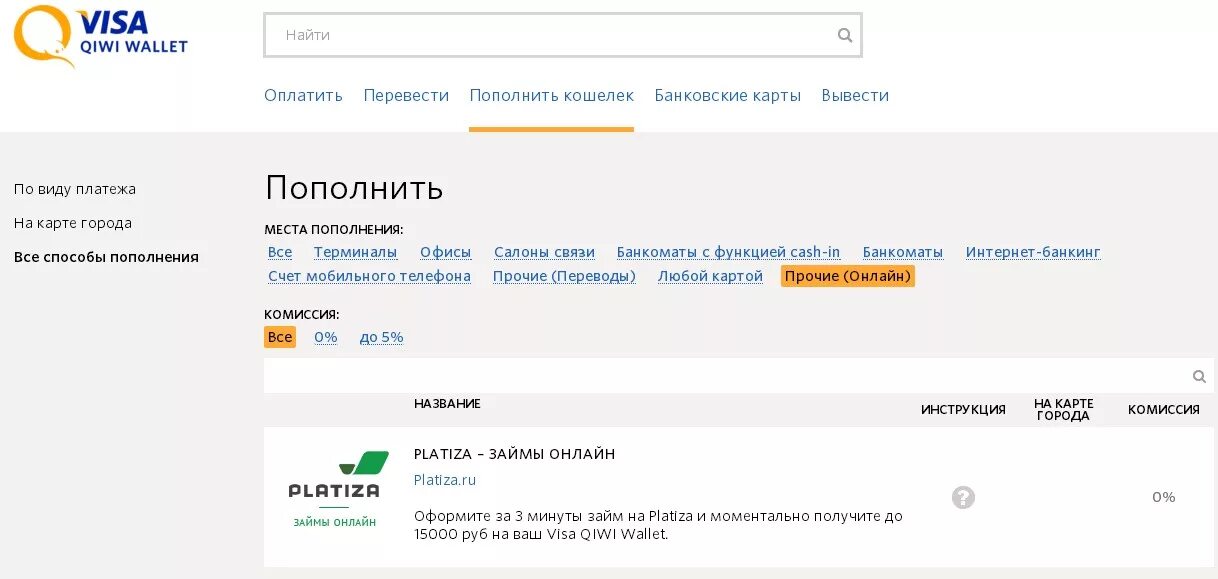Filter by 'Терминалы' top-up places
This screenshot has width=1218, height=579.
[355, 252]
